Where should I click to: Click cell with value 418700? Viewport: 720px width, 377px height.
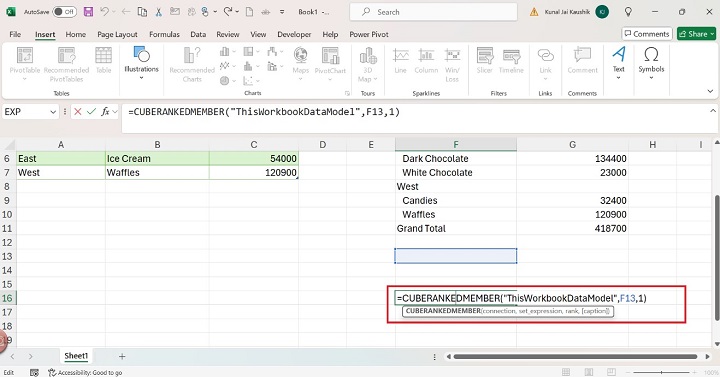click(572, 228)
